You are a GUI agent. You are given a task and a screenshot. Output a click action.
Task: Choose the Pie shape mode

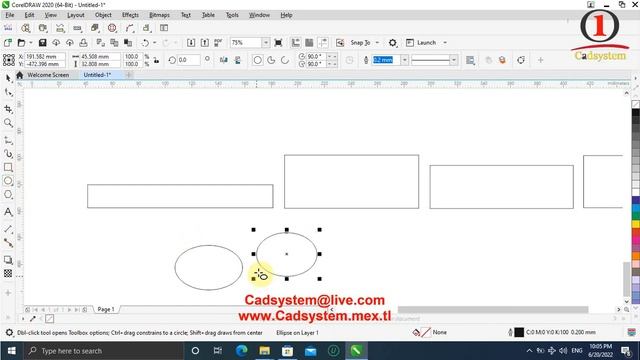271,60
